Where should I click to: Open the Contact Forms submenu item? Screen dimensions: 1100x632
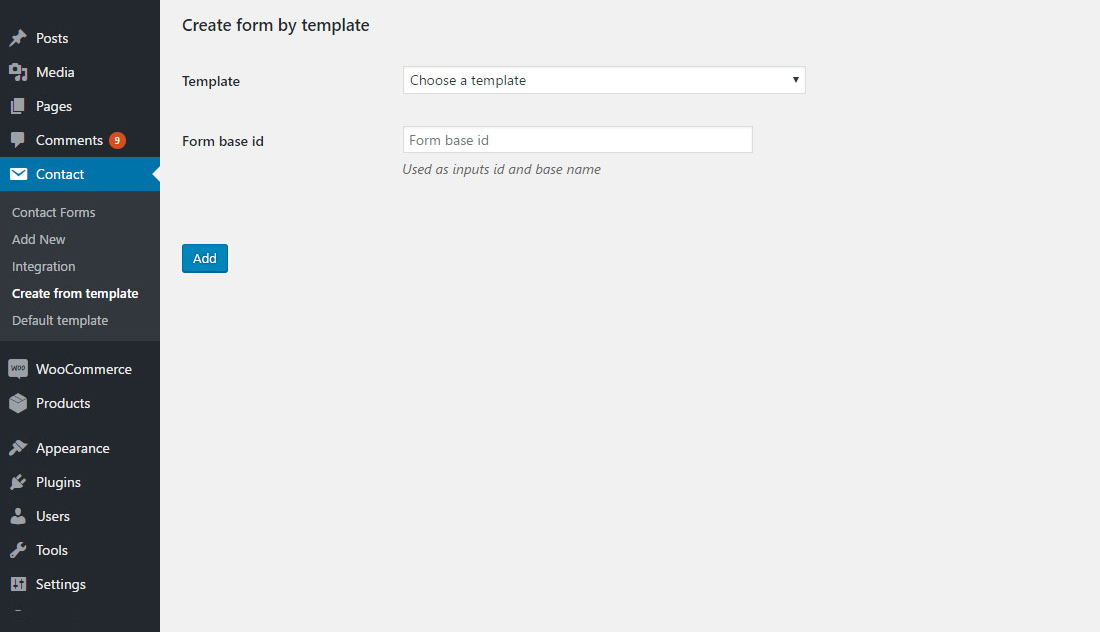click(x=54, y=212)
